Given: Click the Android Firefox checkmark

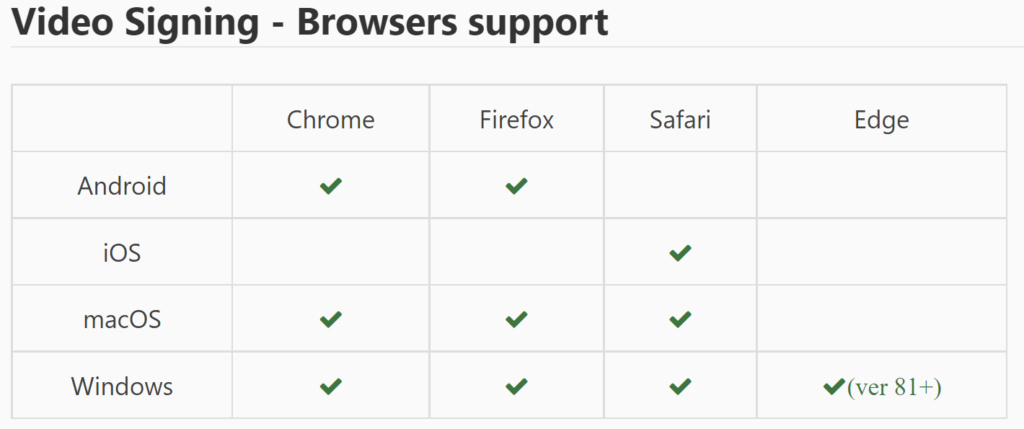Looking at the screenshot, I should tap(516, 186).
